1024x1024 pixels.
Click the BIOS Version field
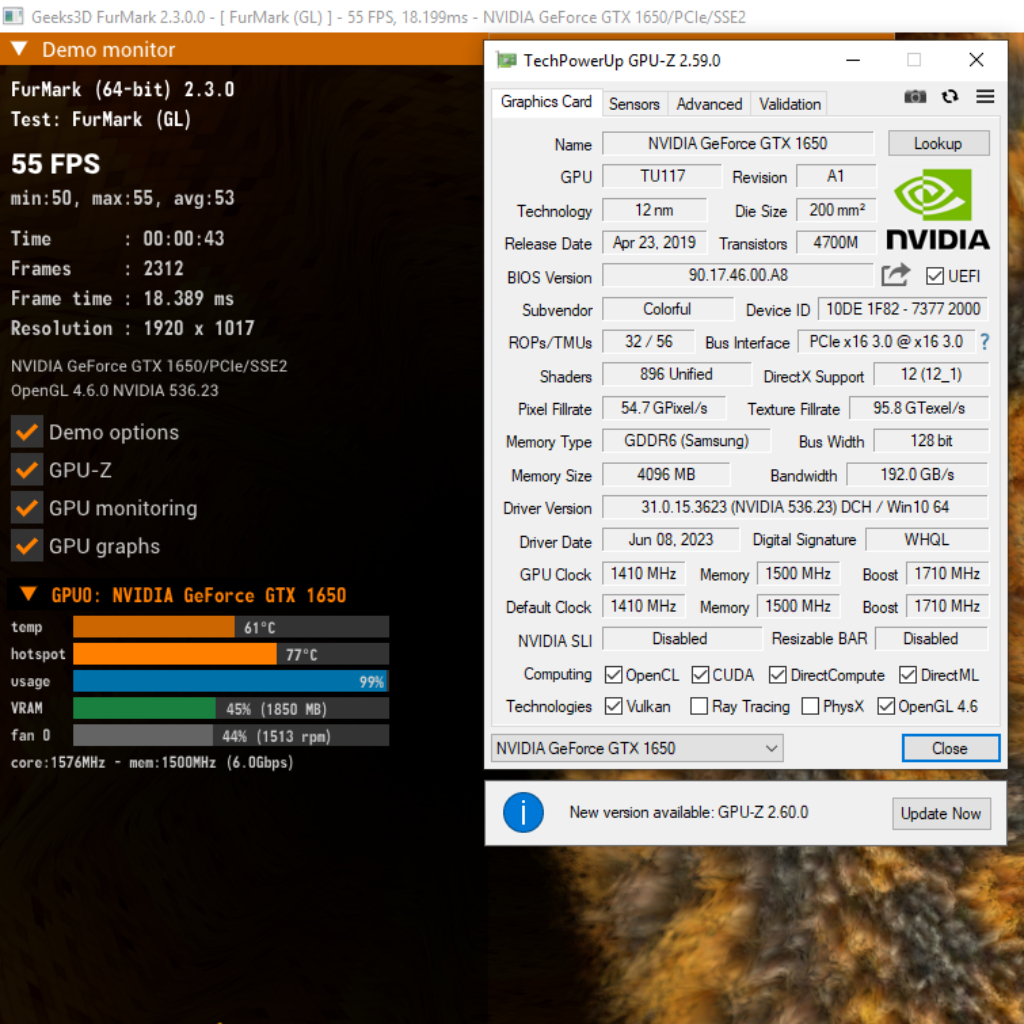click(737, 275)
